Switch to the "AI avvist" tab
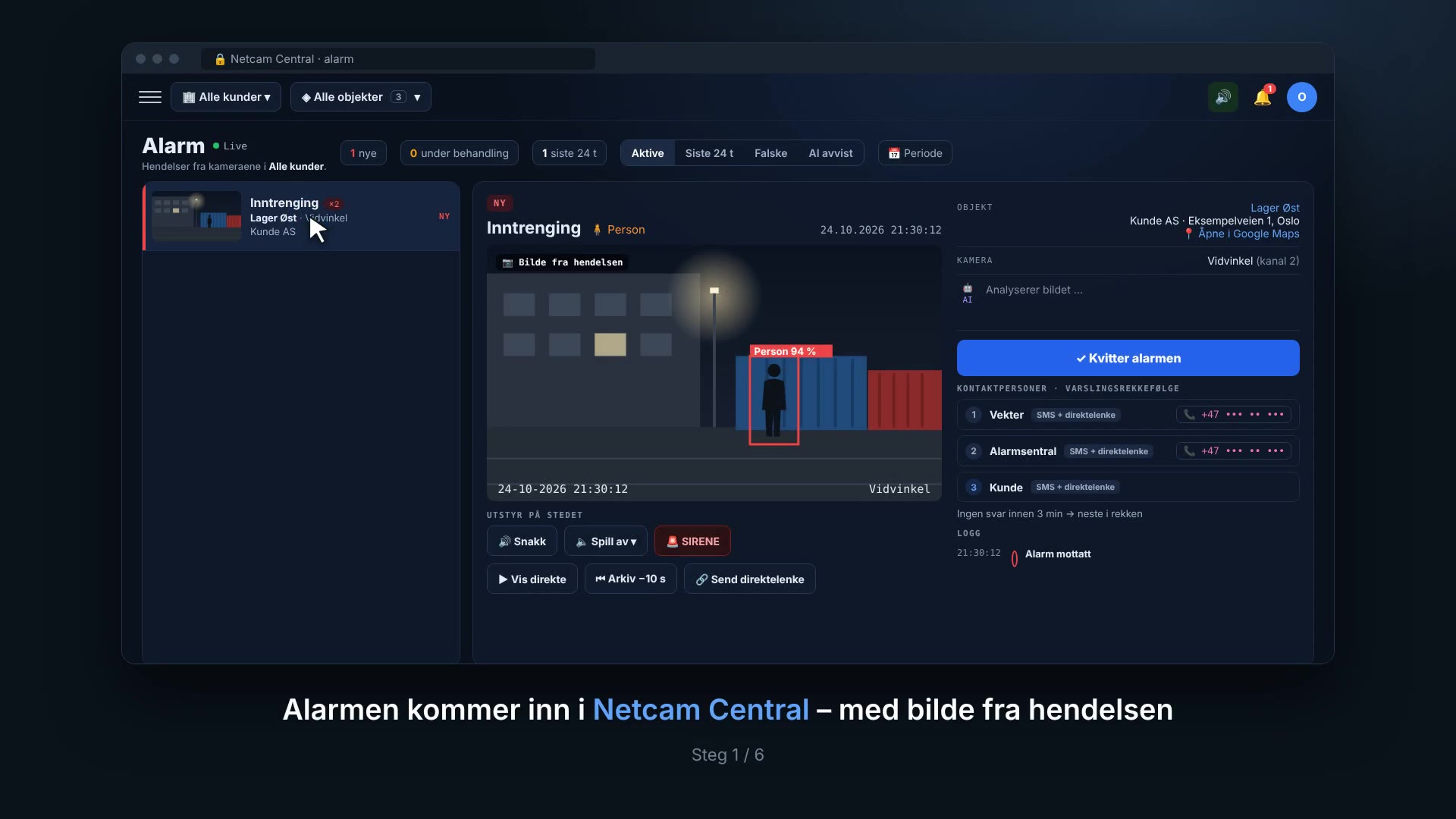The height and width of the screenshot is (819, 1456). 830,153
